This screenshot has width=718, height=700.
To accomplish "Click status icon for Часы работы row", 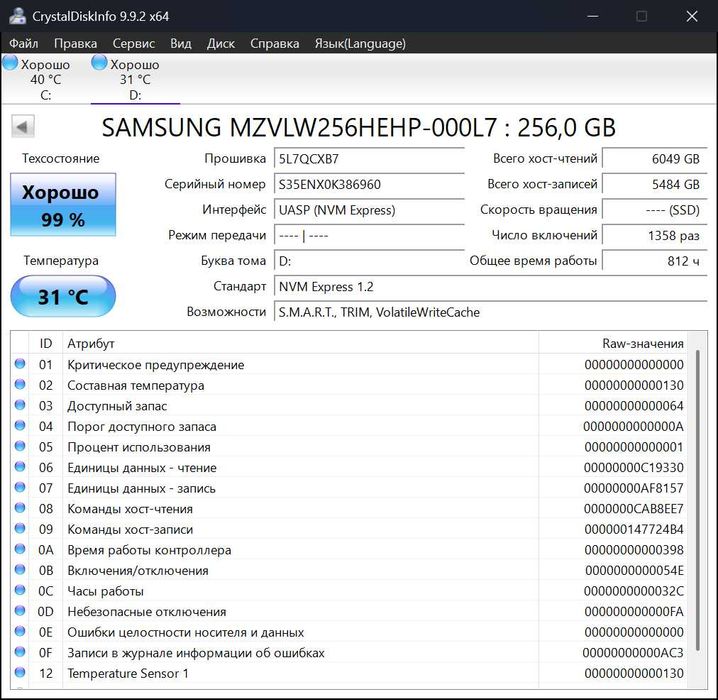I will coord(20,590).
